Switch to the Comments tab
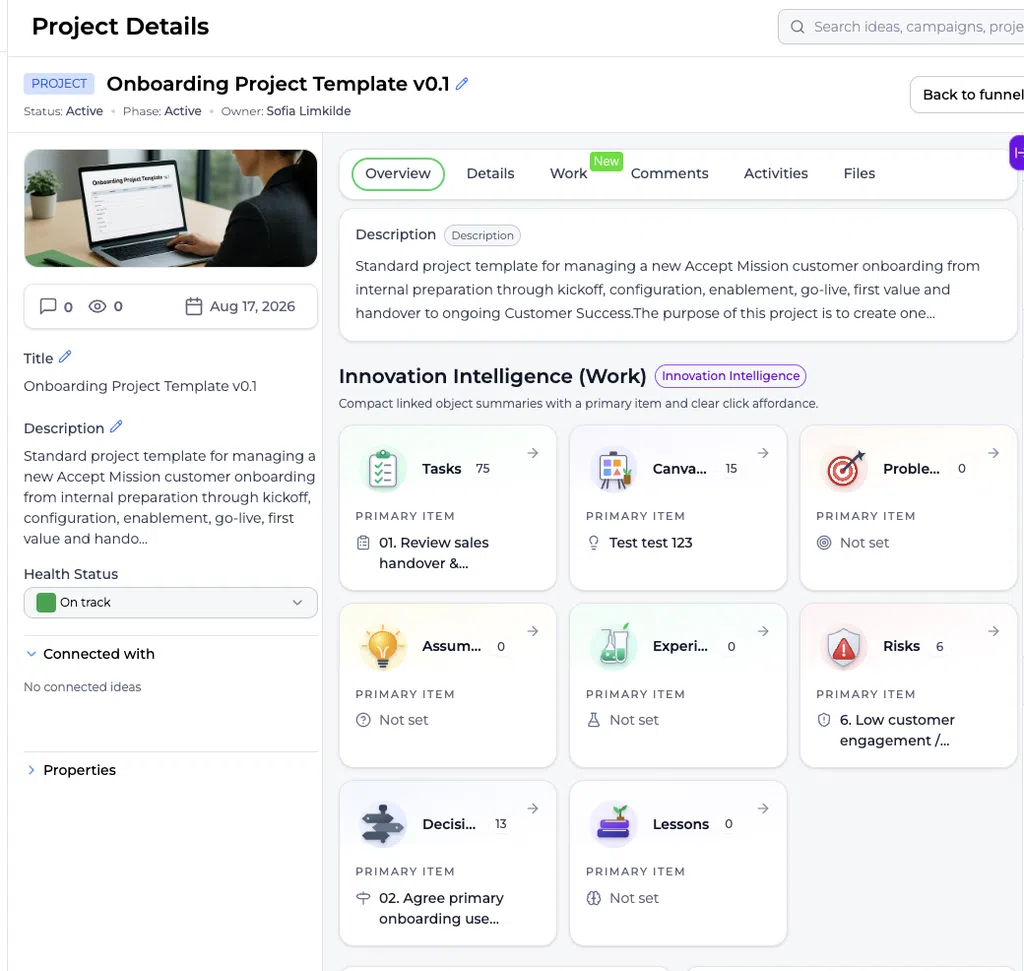Viewport: 1024px width, 971px height. (669, 174)
